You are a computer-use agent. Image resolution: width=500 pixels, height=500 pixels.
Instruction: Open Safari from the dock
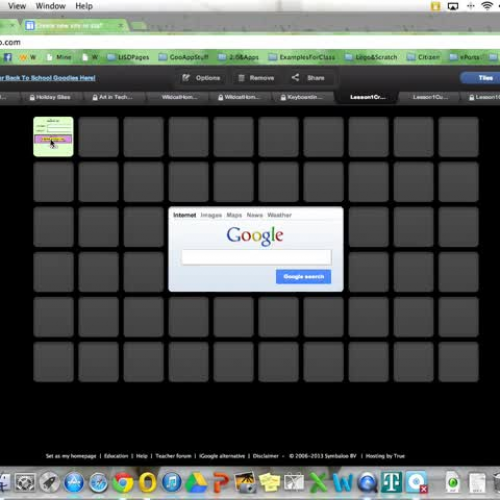tap(98, 482)
